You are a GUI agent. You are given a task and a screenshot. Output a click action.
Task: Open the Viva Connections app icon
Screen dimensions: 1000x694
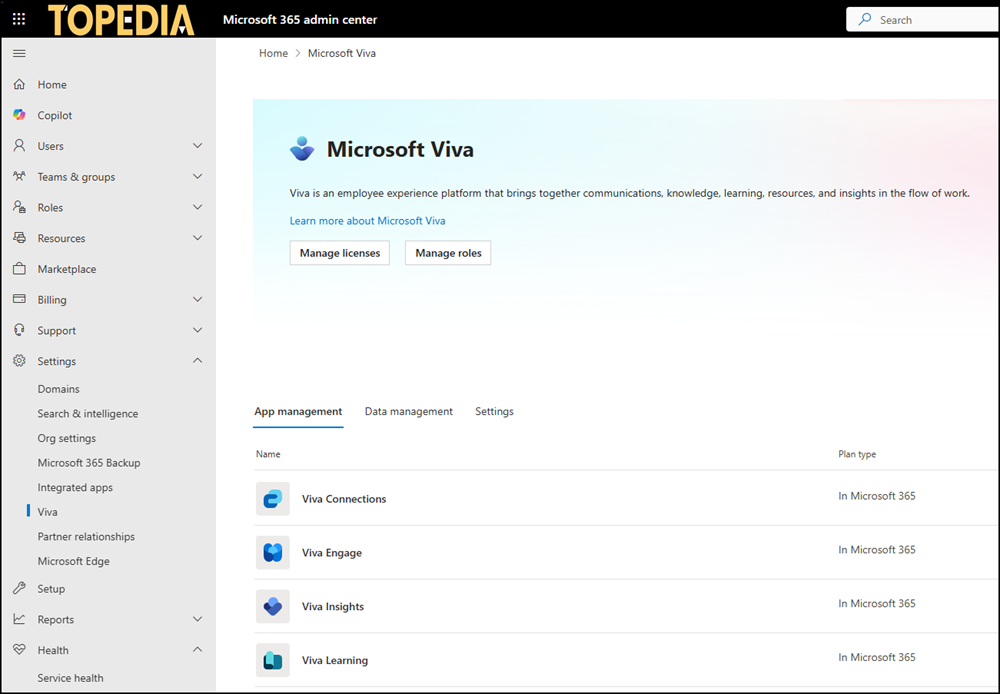[x=273, y=498]
